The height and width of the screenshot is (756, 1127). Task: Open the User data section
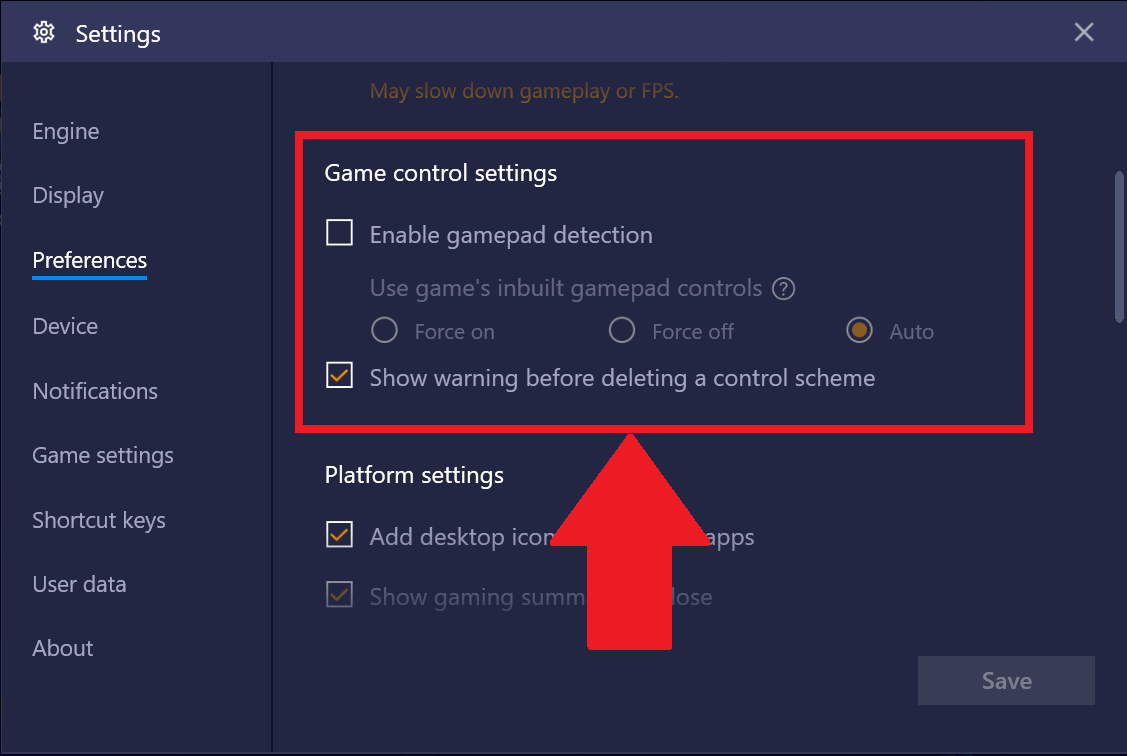79,584
